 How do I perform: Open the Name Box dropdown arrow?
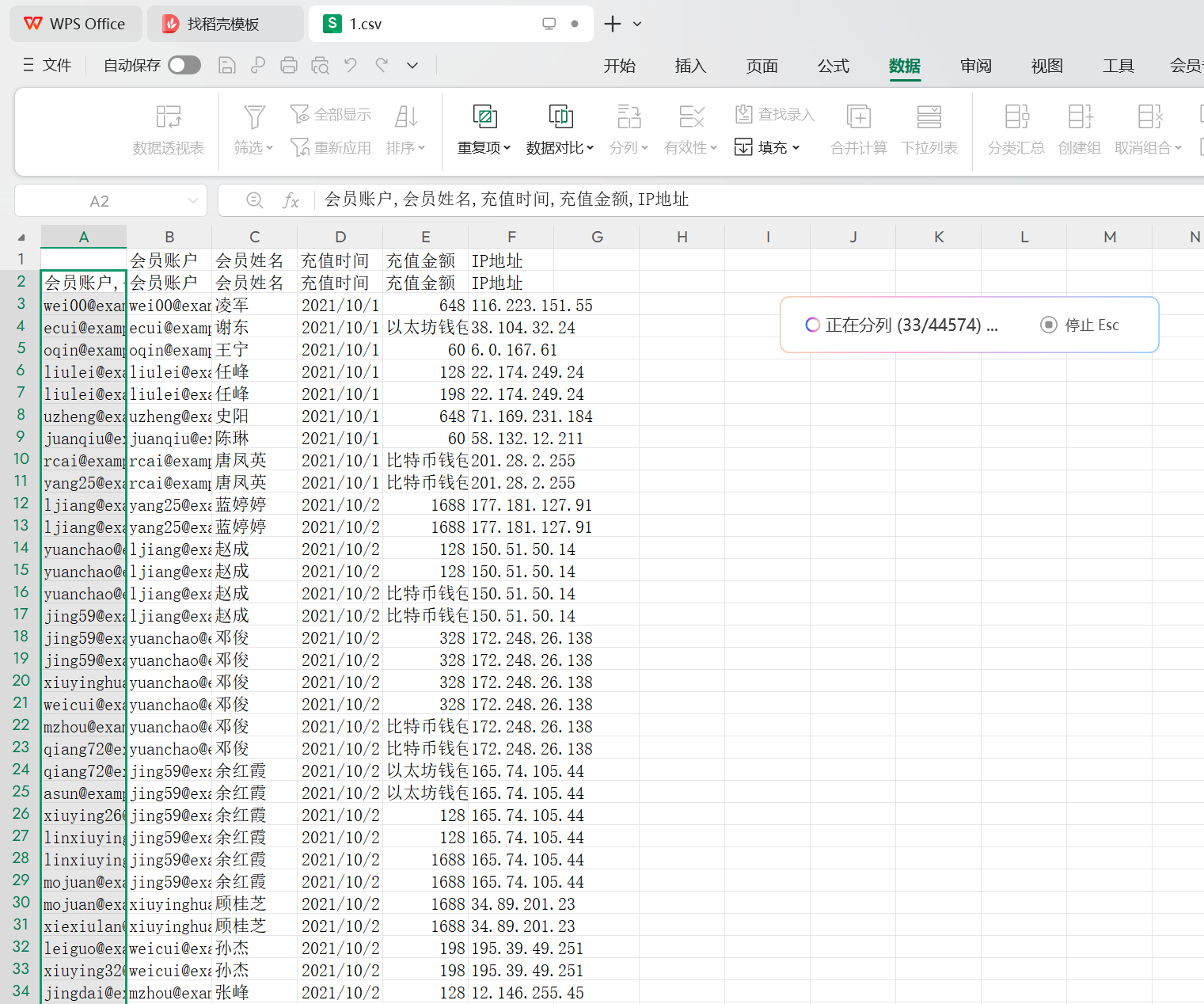[x=193, y=201]
